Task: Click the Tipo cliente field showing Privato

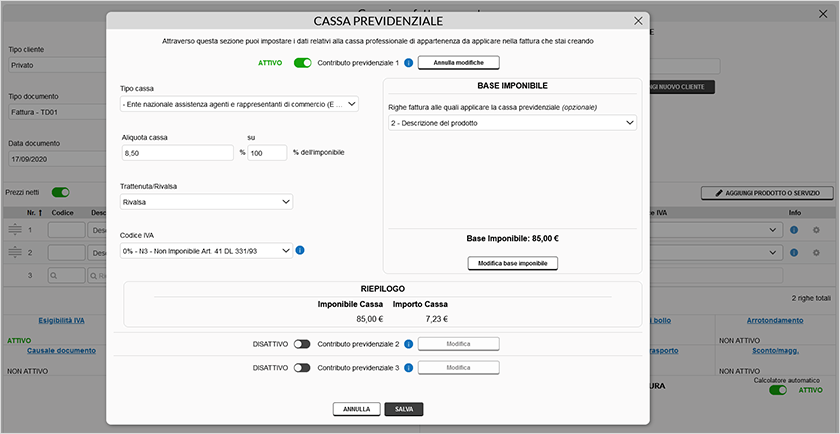Action: coord(57,66)
